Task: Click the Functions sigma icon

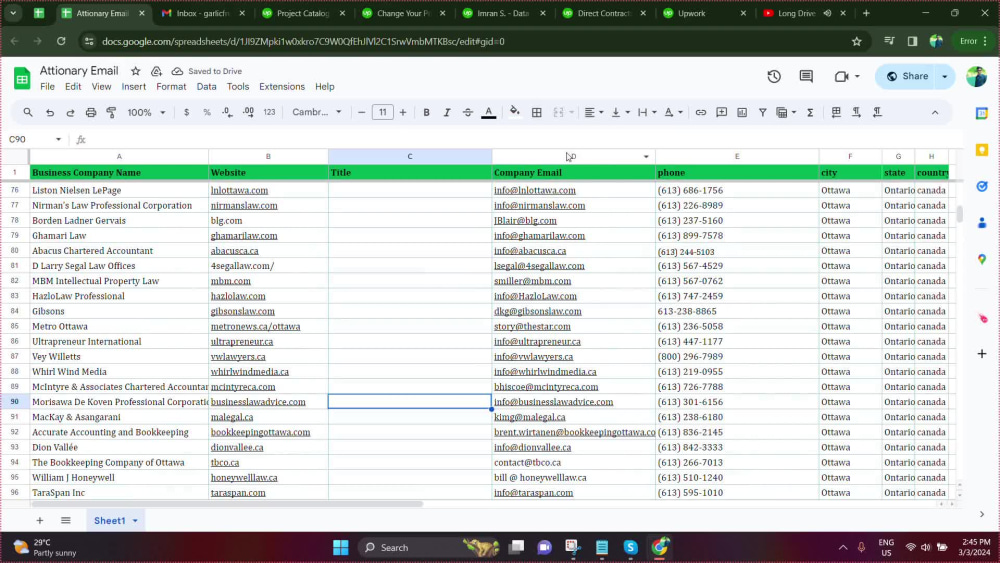Action: click(810, 112)
